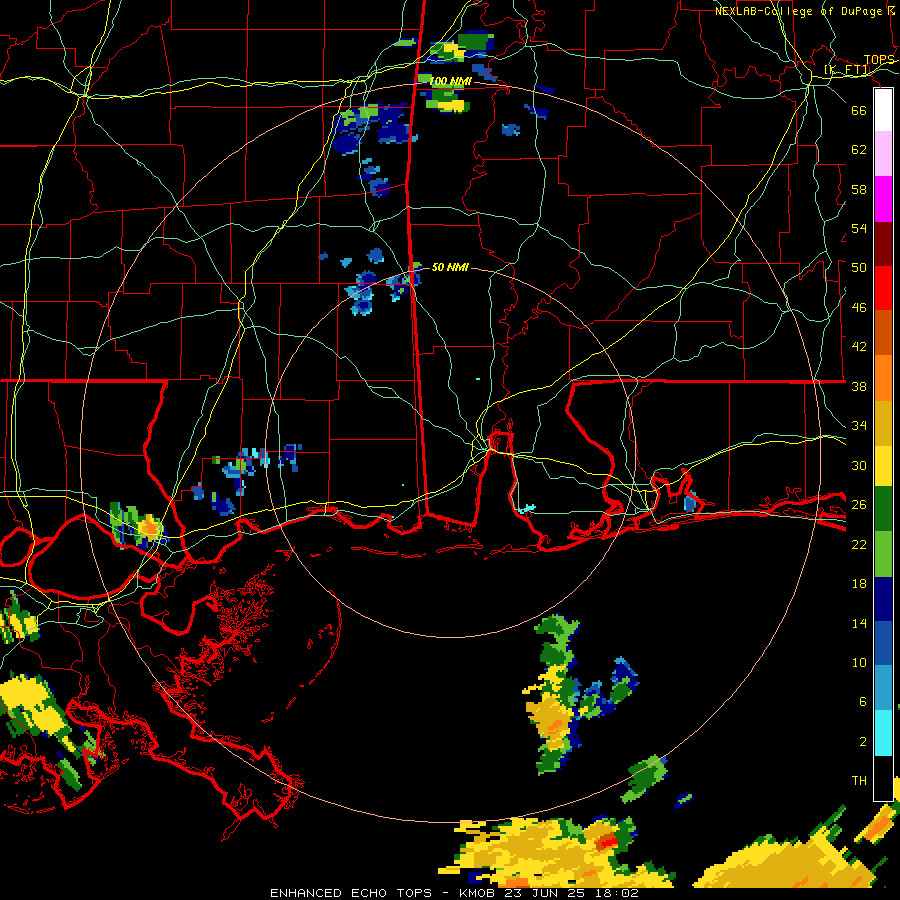900x900 pixels.
Task: Pick the dark navy legend color band
Action: coord(883,599)
